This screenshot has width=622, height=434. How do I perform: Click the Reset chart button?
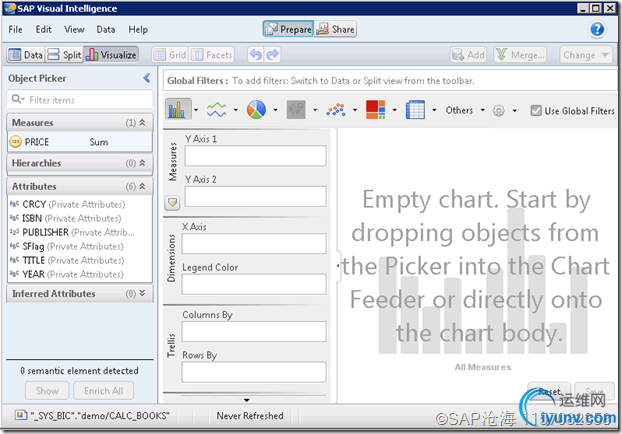tap(549, 392)
